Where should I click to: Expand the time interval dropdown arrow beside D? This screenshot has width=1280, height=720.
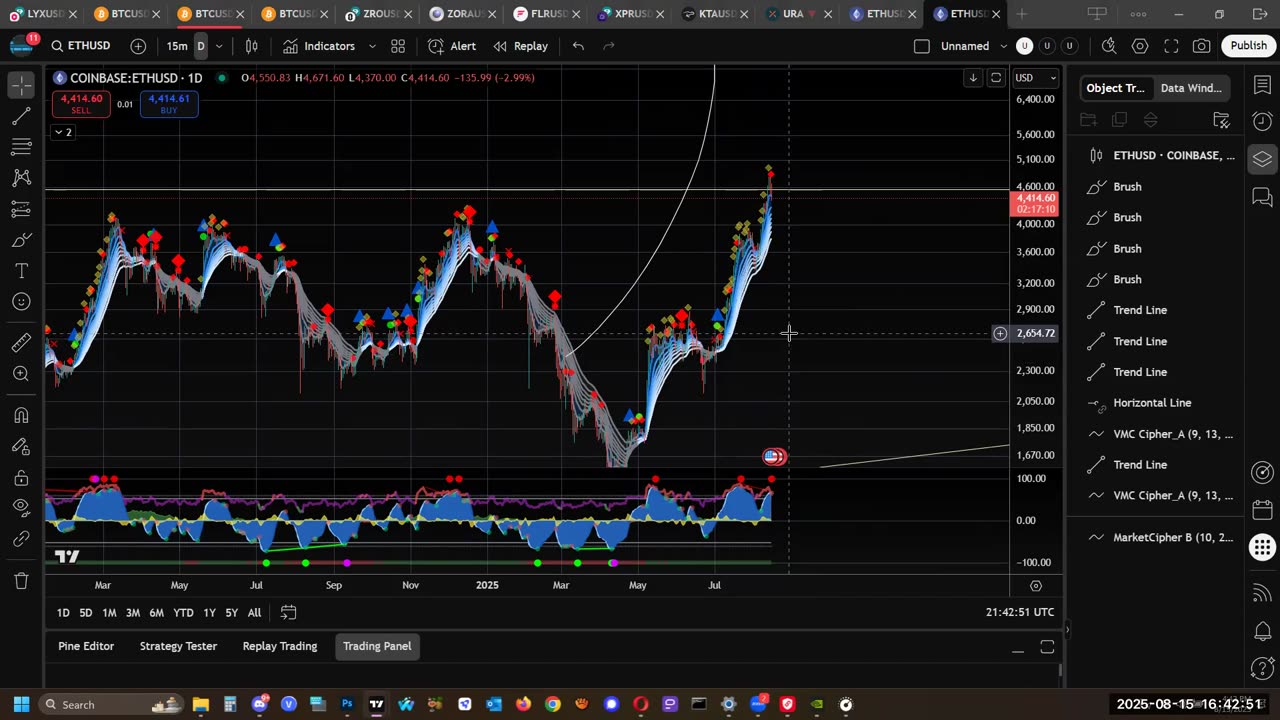click(x=219, y=46)
